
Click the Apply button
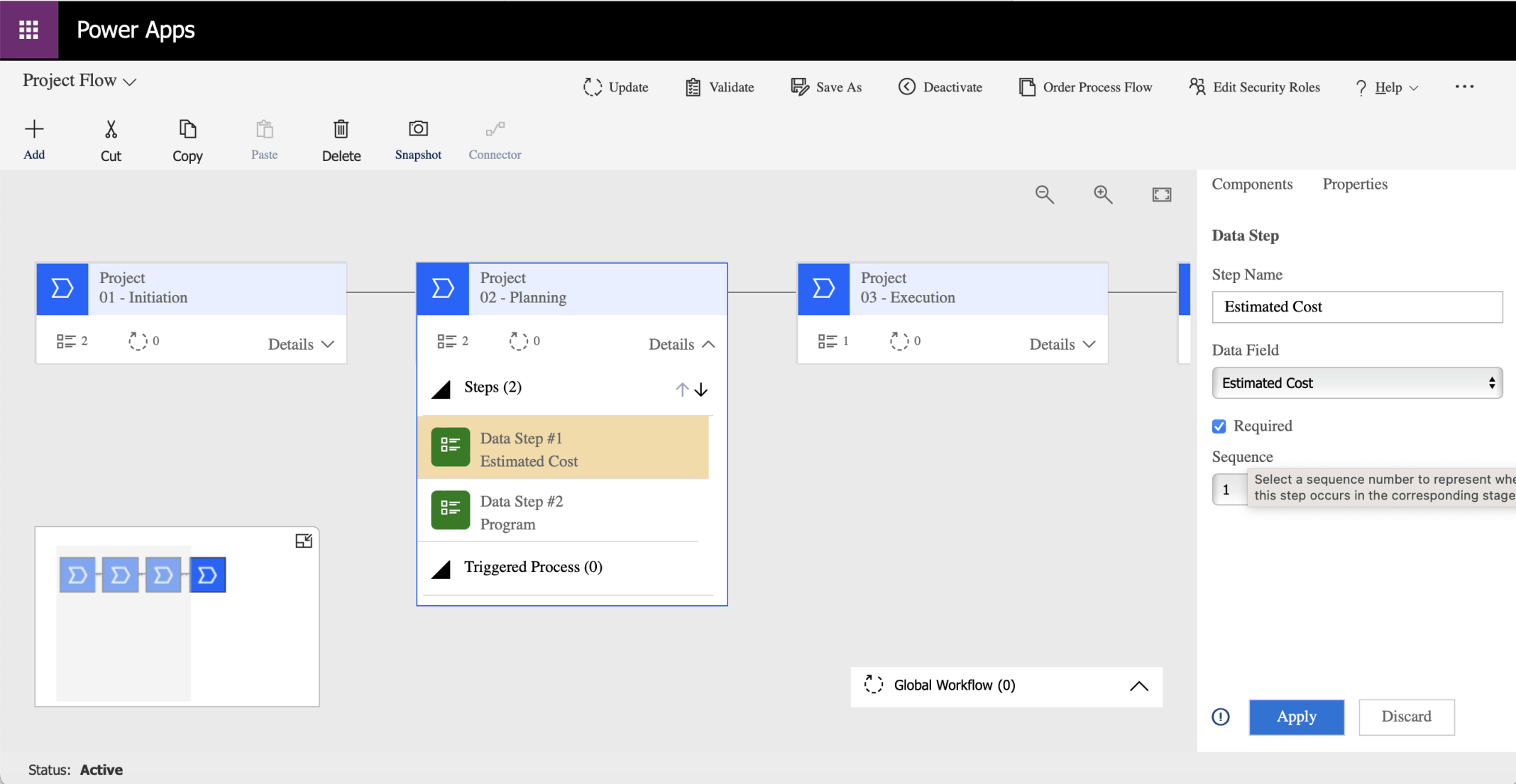1296,717
